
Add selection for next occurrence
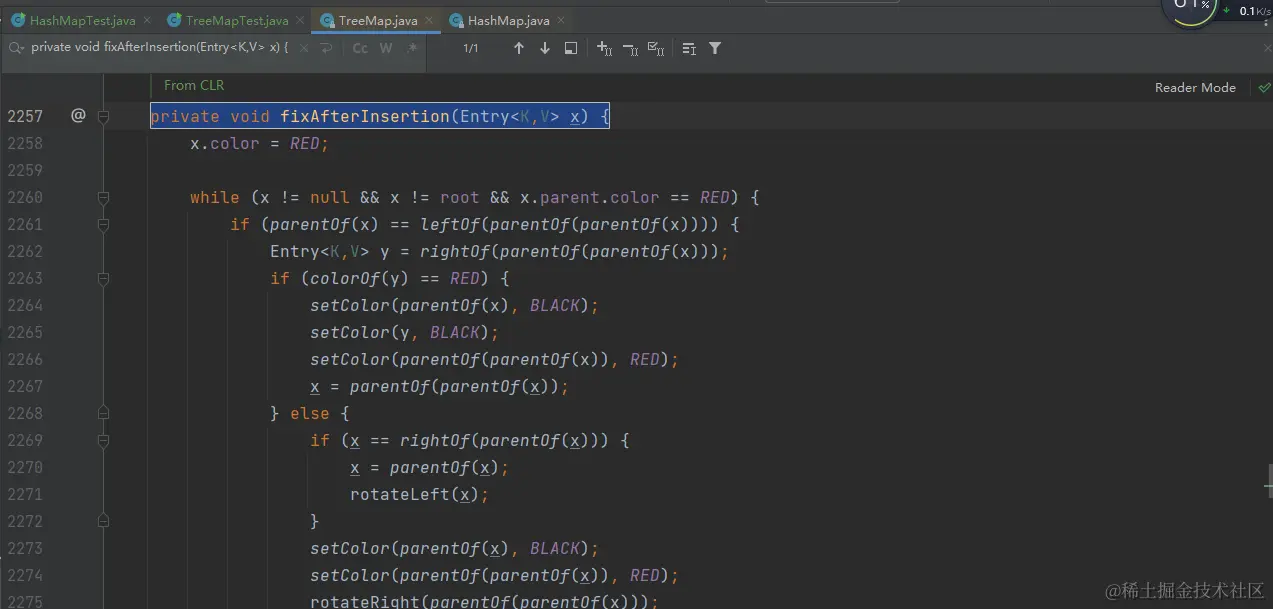pos(604,48)
